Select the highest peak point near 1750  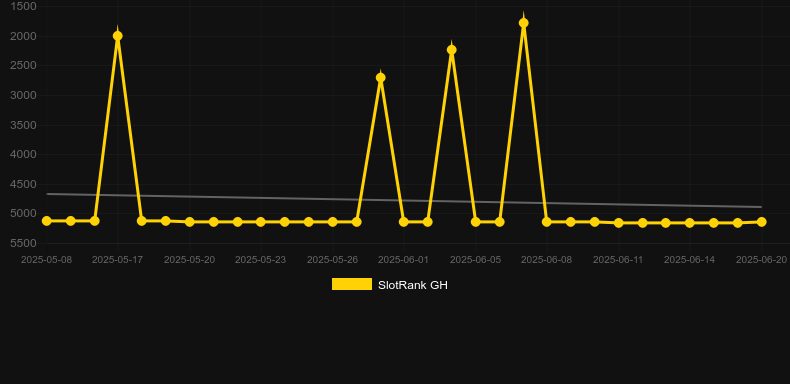pyautogui.click(x=523, y=23)
